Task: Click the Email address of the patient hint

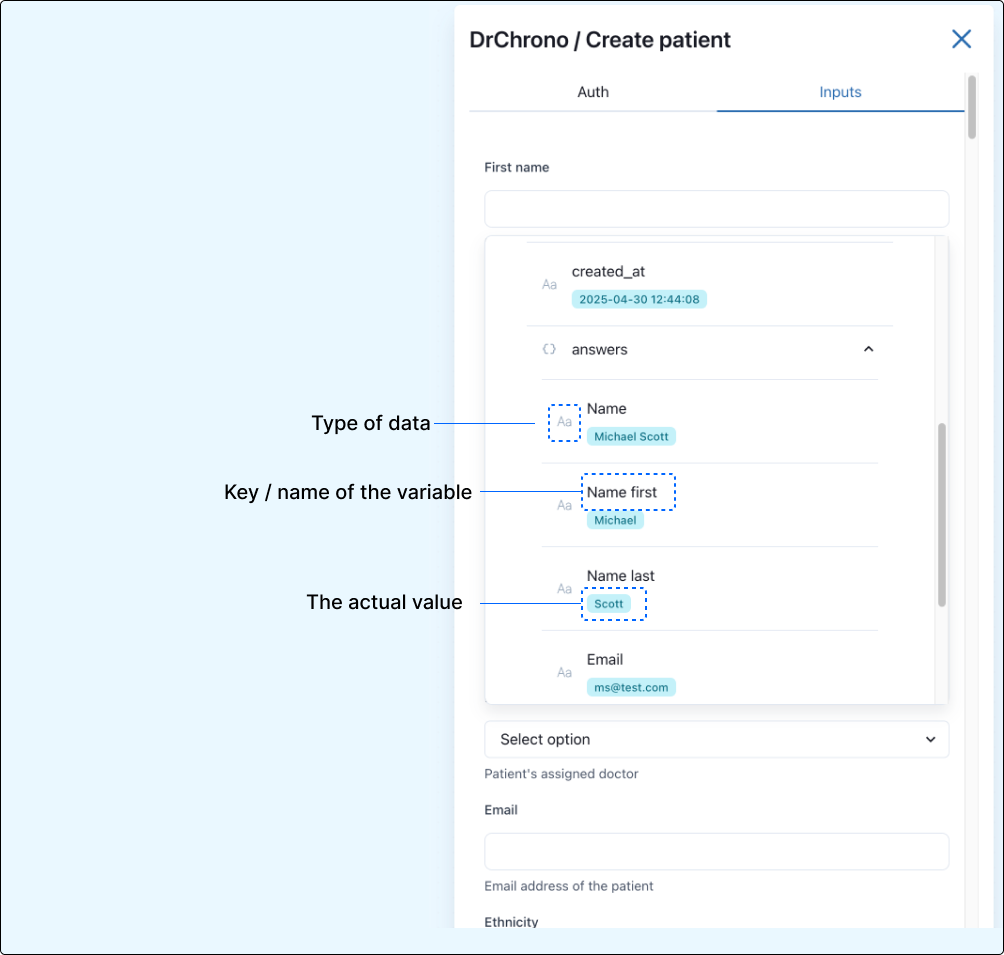Action: click(x=569, y=886)
